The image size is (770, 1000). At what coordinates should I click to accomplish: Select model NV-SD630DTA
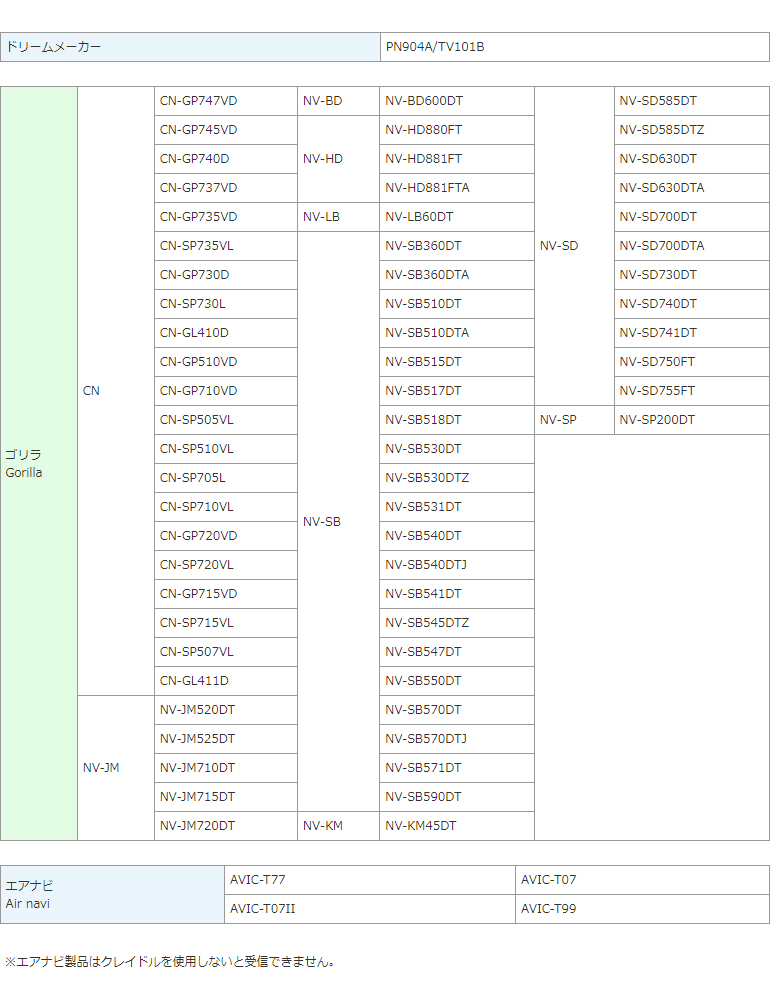692,188
